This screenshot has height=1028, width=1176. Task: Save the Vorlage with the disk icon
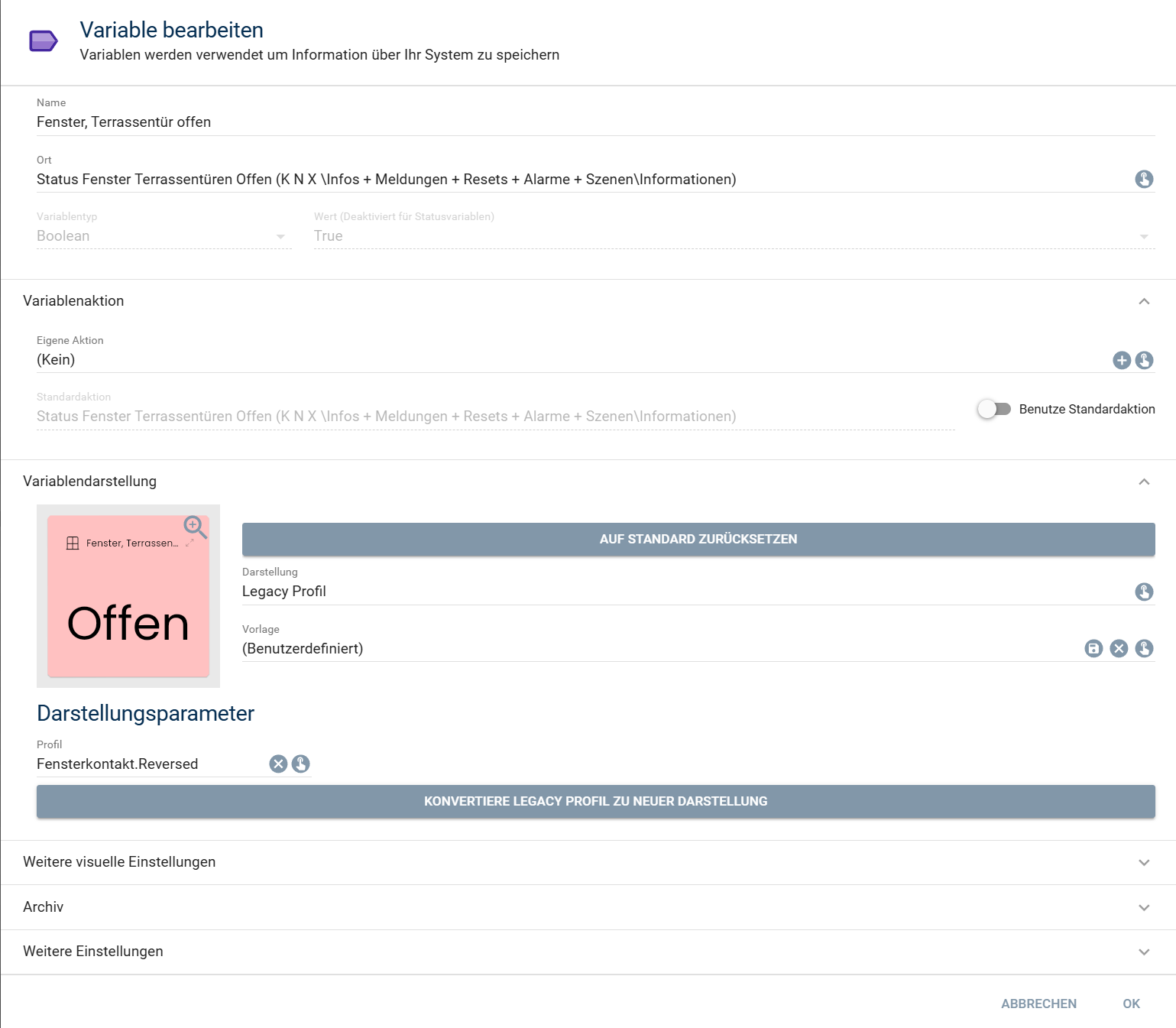(1093, 648)
